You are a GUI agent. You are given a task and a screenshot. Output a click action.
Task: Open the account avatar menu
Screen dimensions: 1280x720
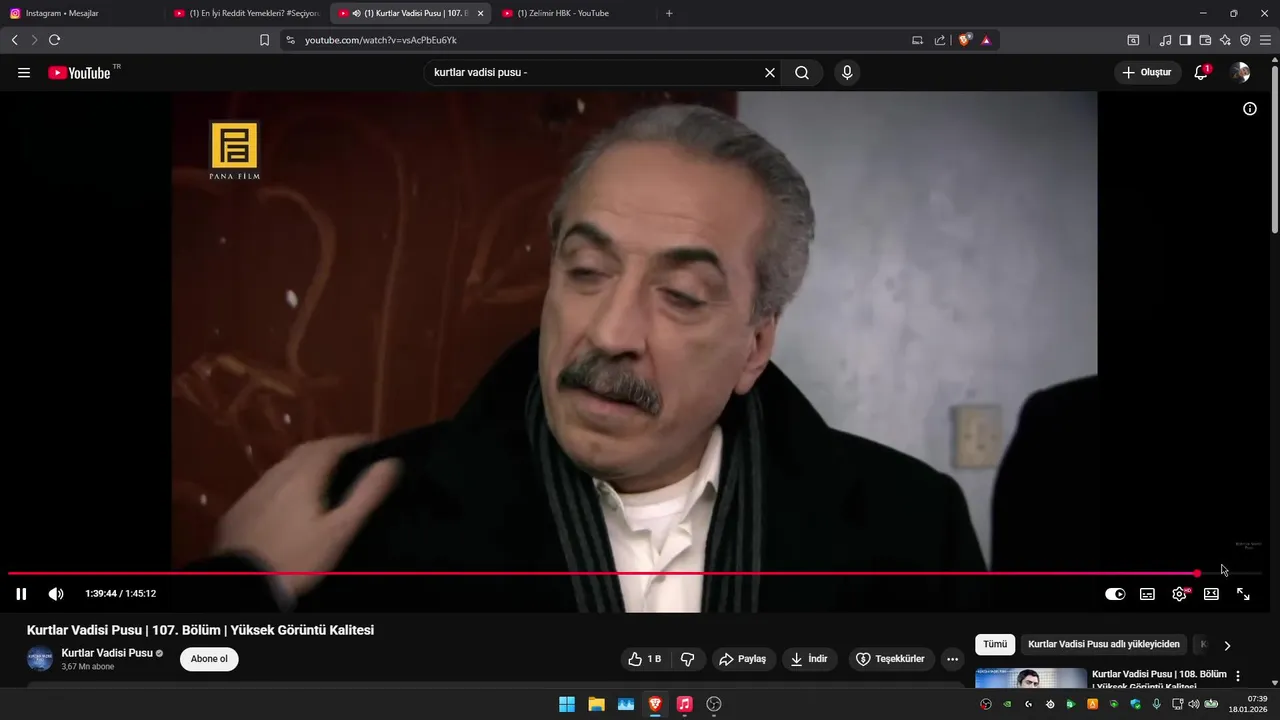[x=1240, y=73]
